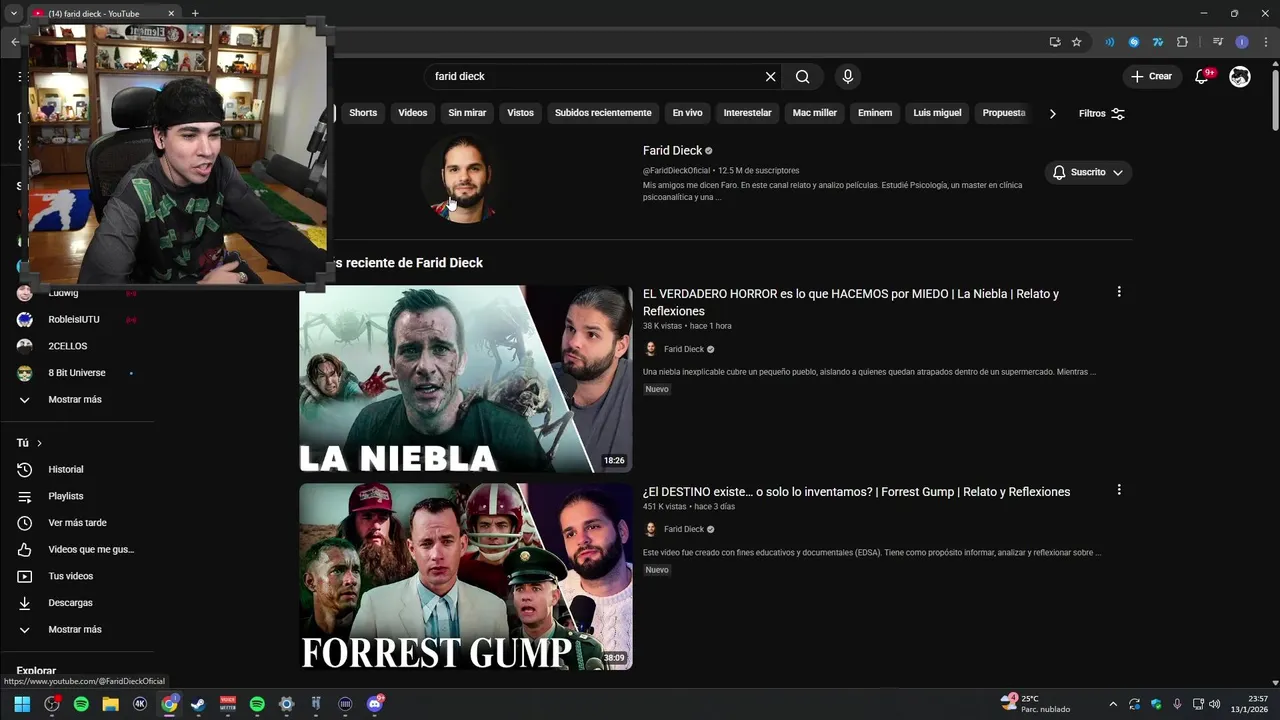Open the Chrome tab search dropdown
The image size is (1280, 720).
(14, 13)
